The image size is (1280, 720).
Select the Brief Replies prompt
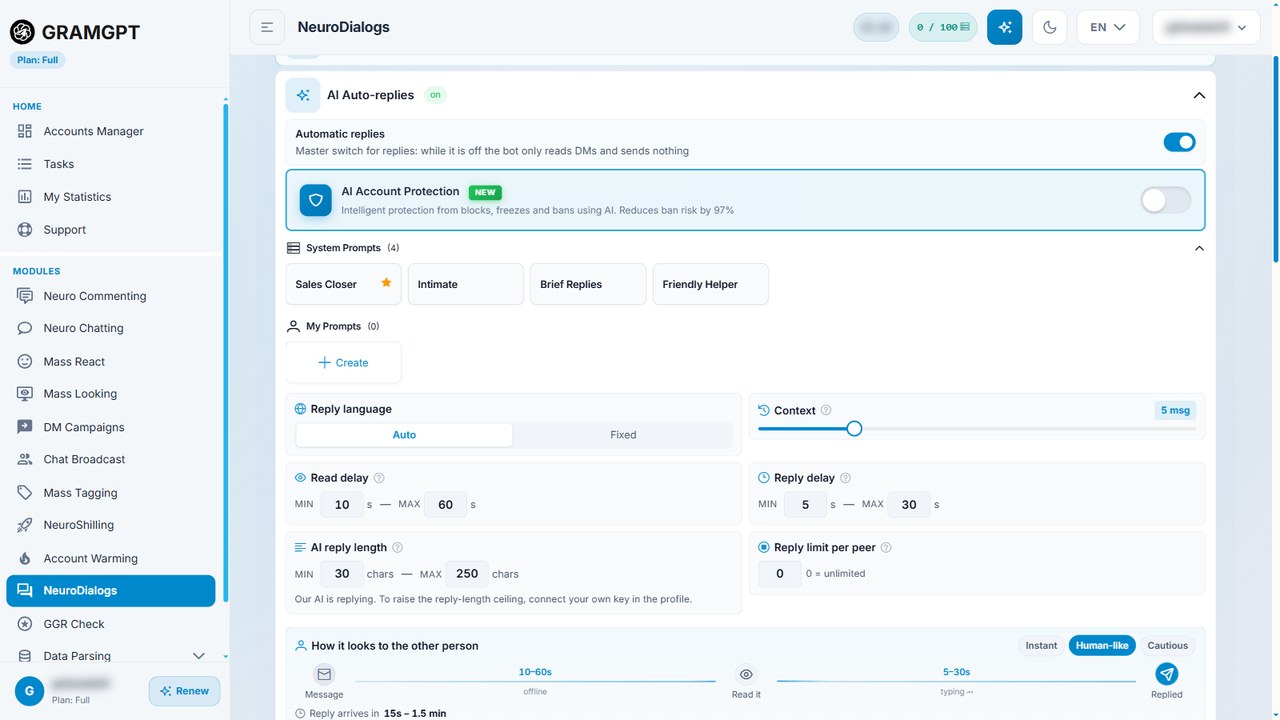click(588, 284)
